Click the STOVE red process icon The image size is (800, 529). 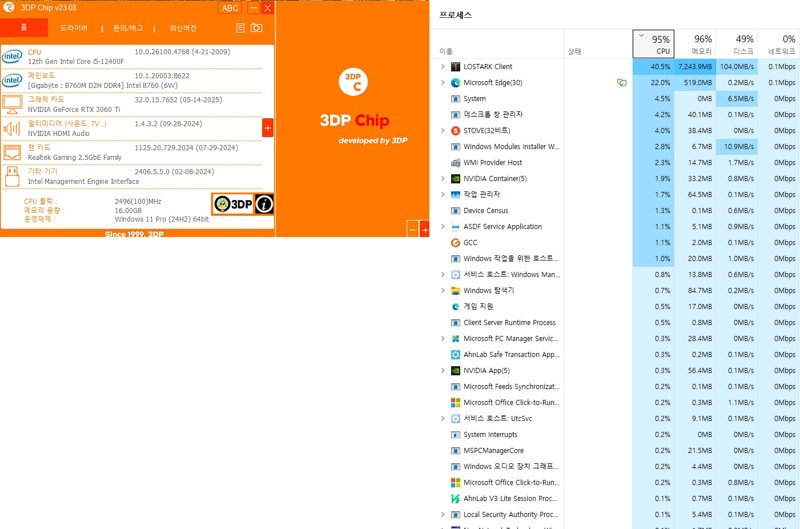[x=456, y=131]
